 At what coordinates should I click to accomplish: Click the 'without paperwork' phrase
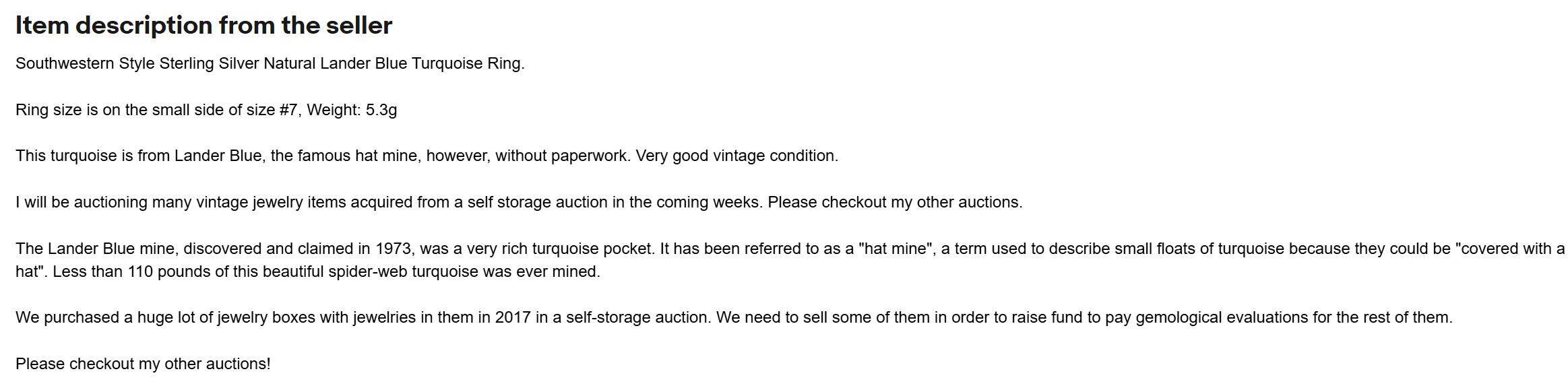pos(561,156)
